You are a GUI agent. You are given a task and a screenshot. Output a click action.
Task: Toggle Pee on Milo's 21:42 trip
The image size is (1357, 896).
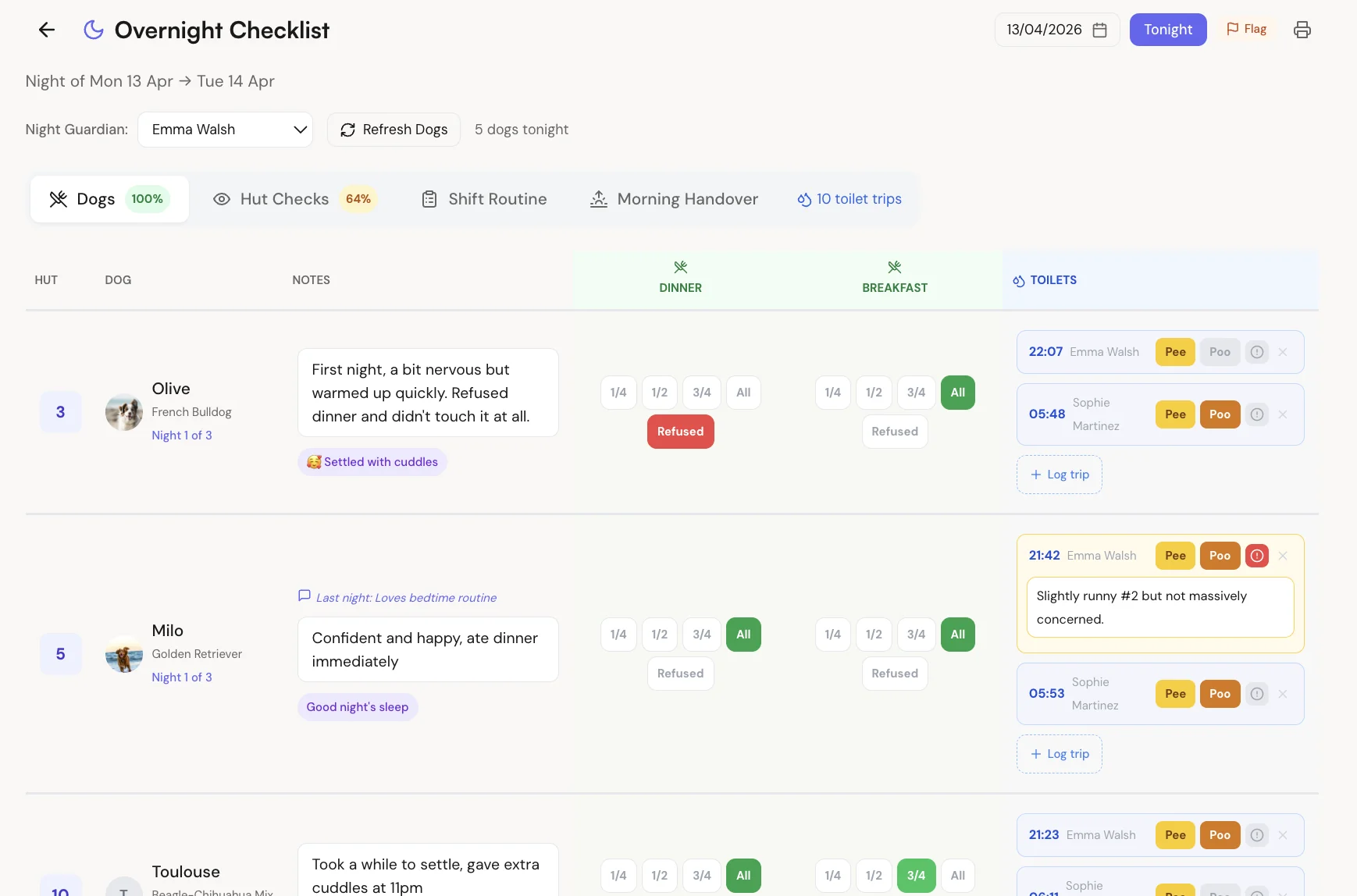coord(1175,556)
